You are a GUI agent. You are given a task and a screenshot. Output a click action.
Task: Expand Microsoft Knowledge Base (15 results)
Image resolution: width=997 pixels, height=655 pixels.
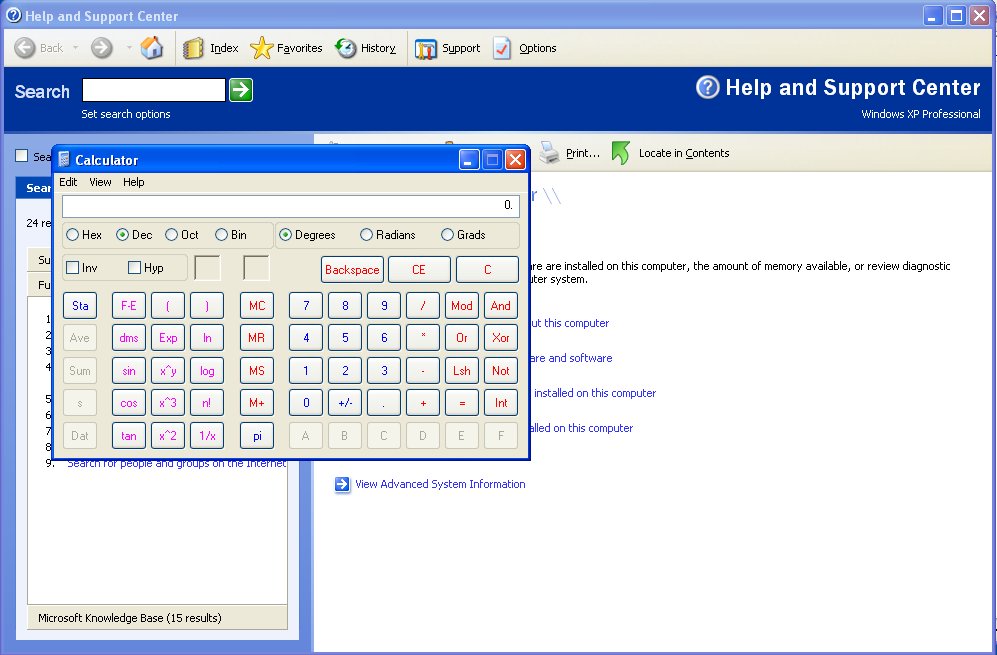(157, 617)
